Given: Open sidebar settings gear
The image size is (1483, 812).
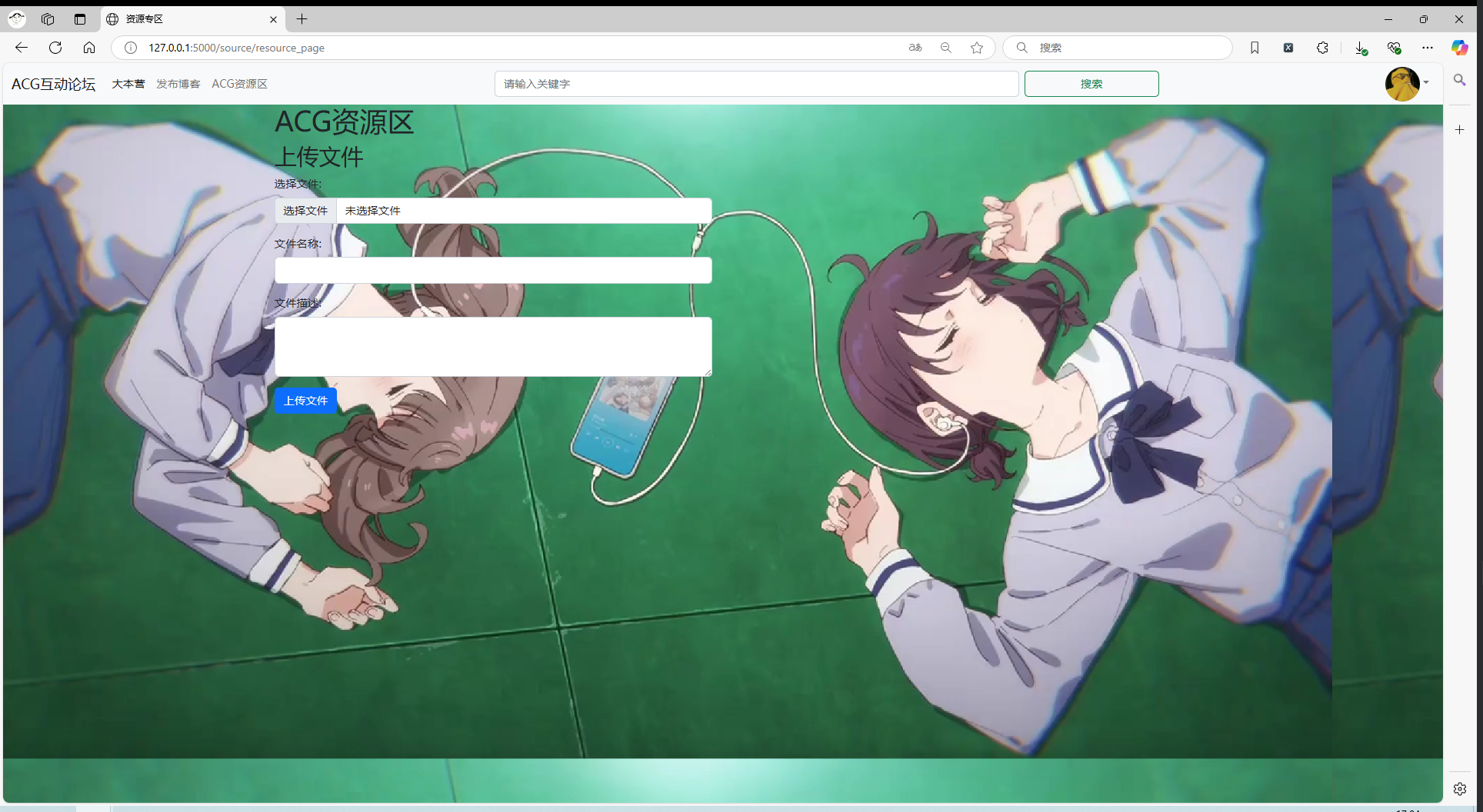Looking at the screenshot, I should point(1459,789).
